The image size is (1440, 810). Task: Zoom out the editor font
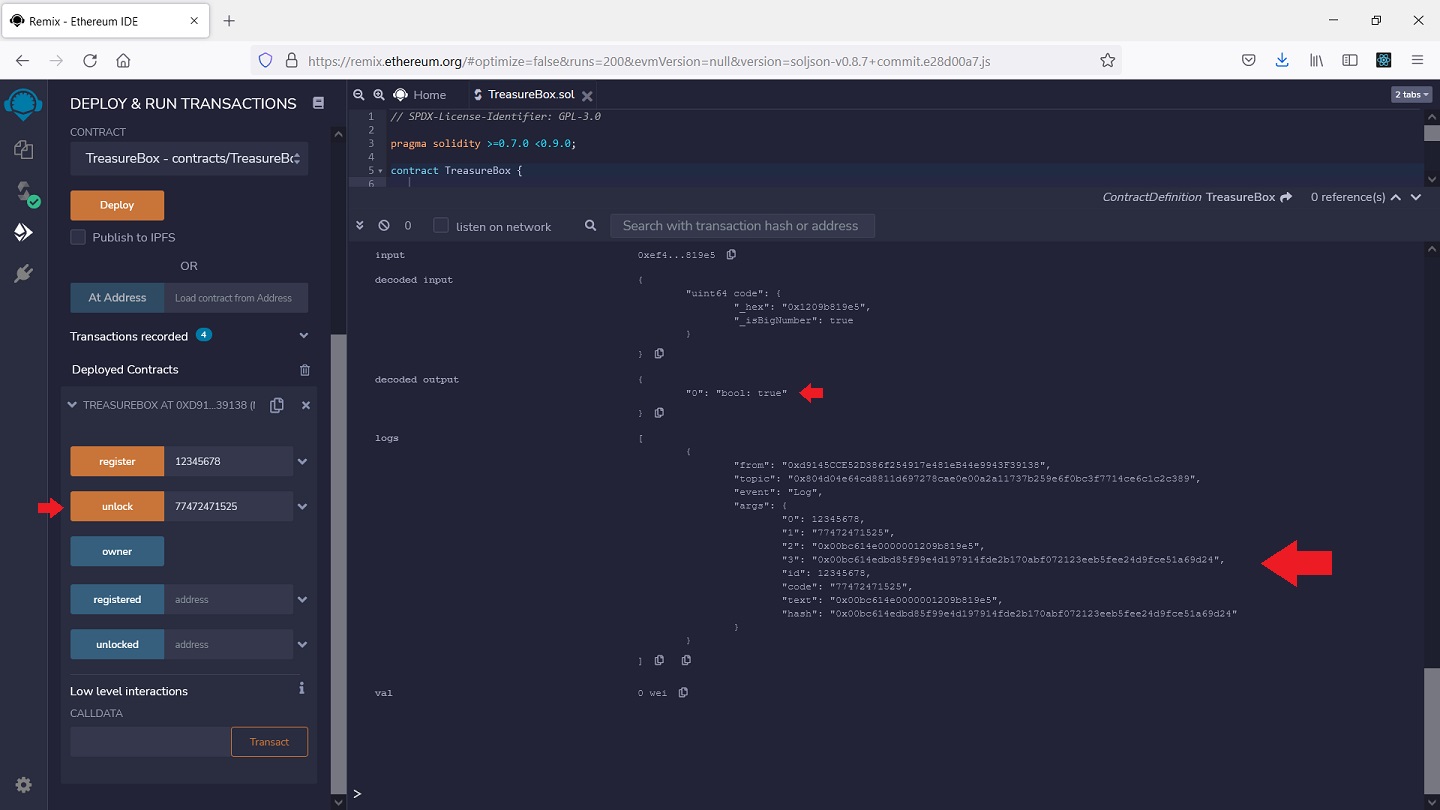(x=360, y=95)
